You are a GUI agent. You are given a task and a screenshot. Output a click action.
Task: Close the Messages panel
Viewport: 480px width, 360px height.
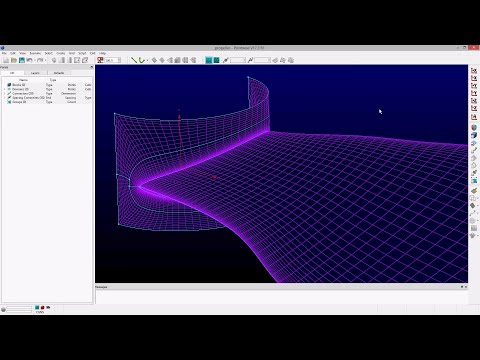tap(466, 287)
